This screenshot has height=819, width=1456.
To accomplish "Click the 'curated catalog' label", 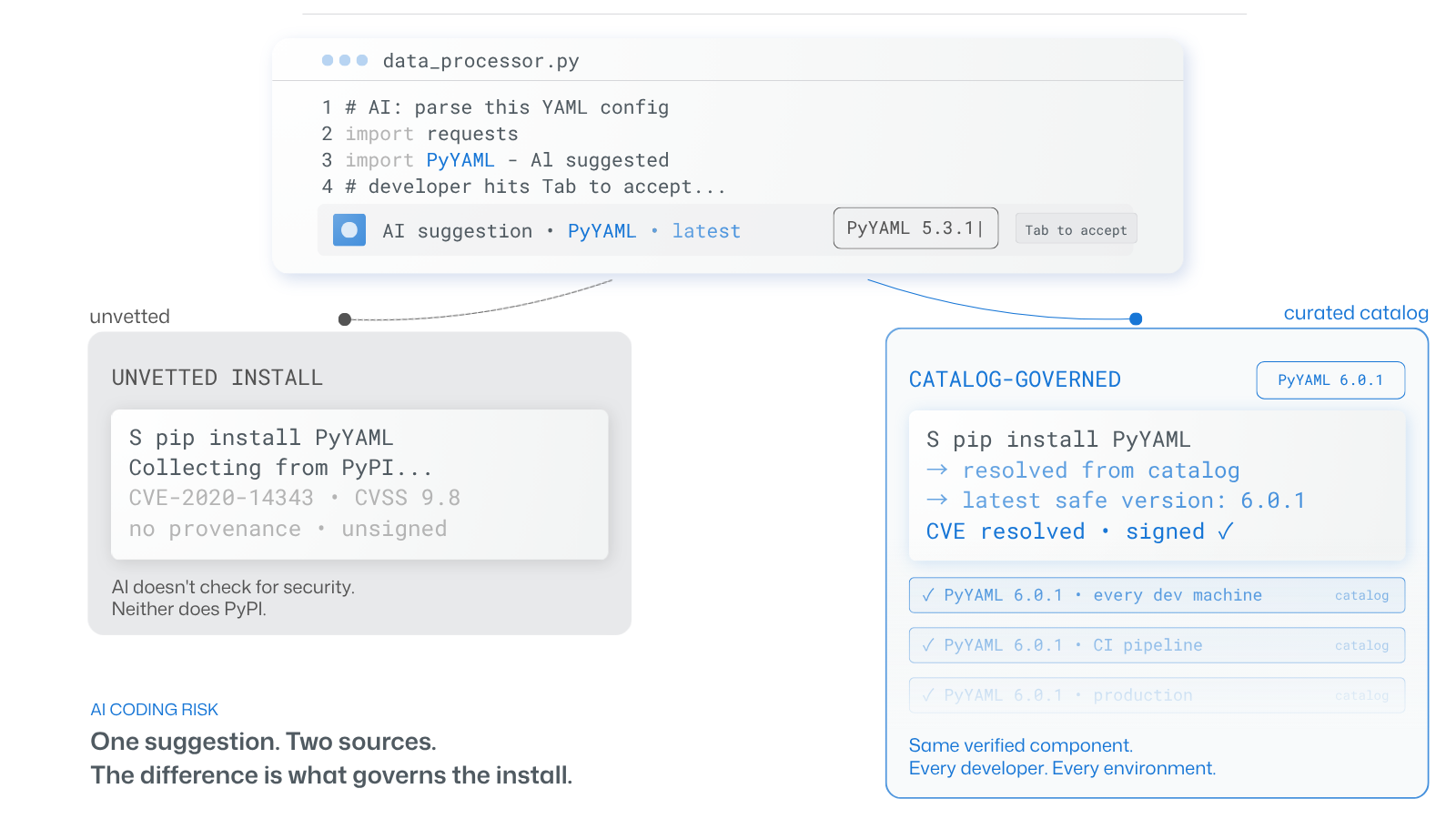I will pos(1356,313).
